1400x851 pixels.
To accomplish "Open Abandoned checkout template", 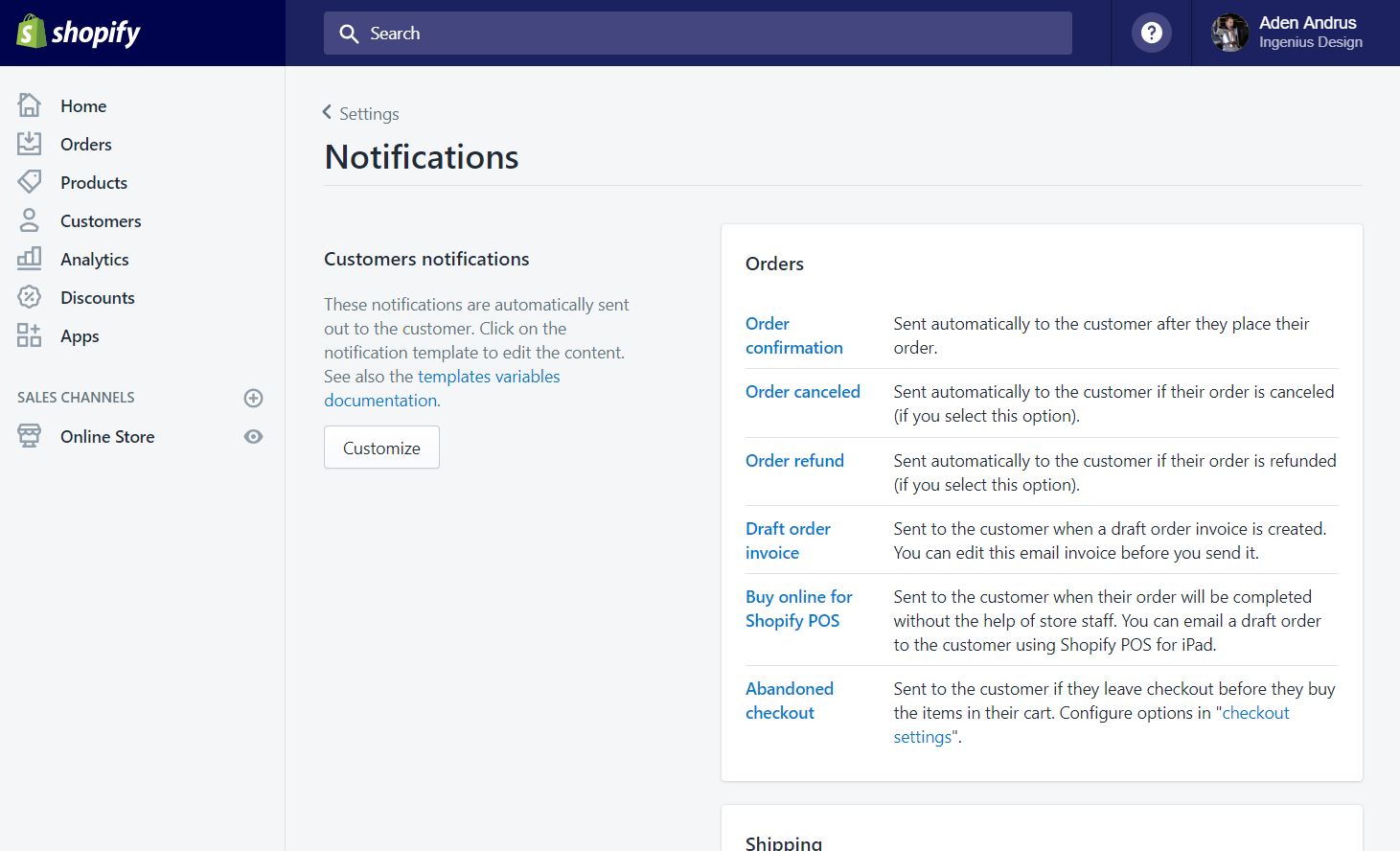I will pos(790,701).
